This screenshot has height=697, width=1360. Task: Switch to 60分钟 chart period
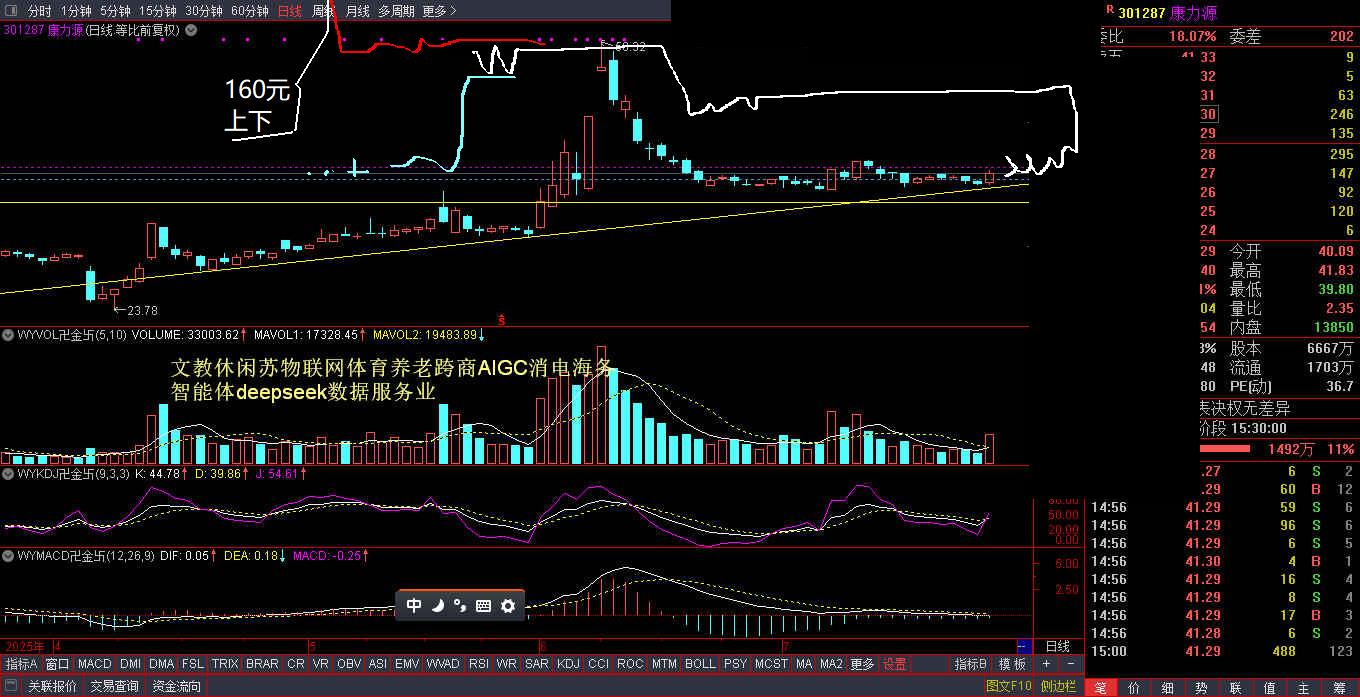250,11
